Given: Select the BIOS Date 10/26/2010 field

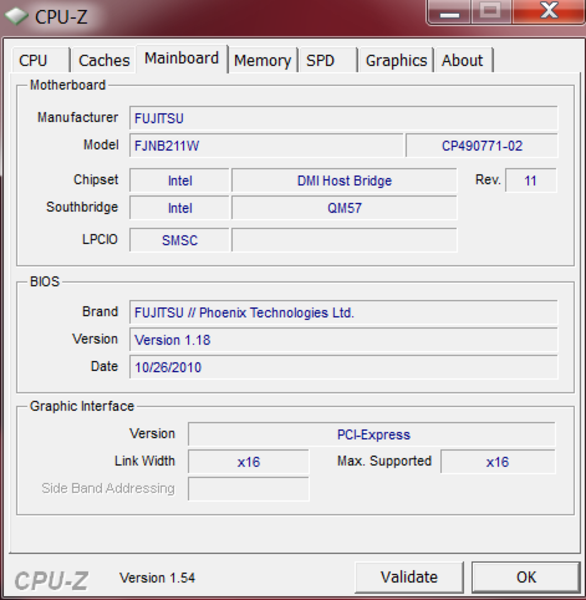Looking at the screenshot, I should pos(343,367).
